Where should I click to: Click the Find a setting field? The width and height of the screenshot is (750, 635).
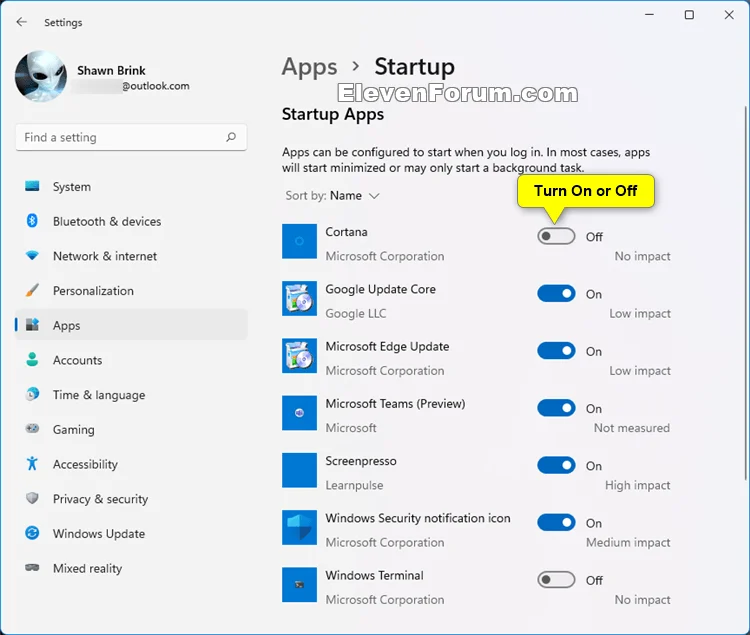pos(131,137)
